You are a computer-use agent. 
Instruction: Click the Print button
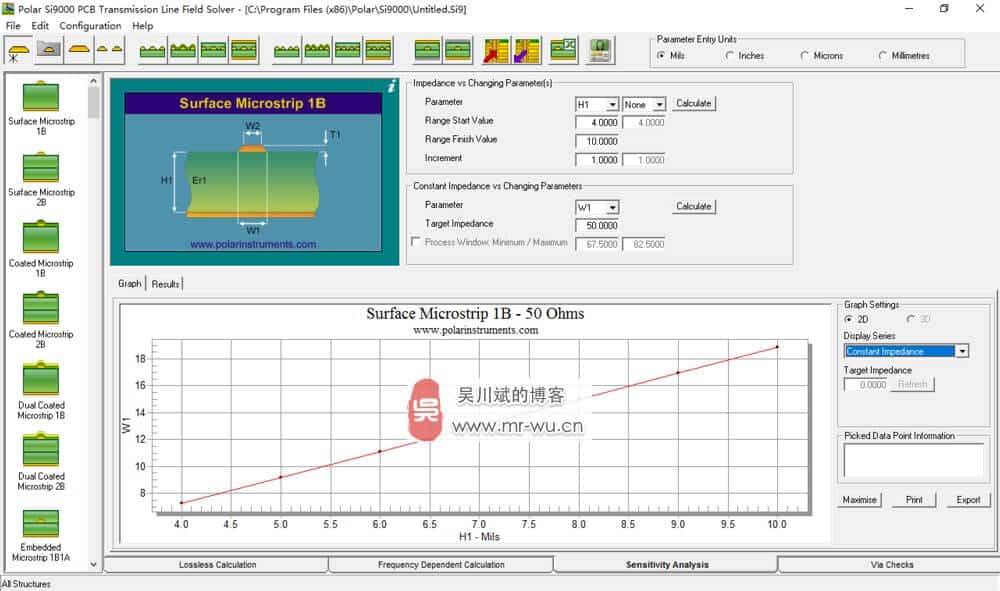pyautogui.click(x=914, y=500)
